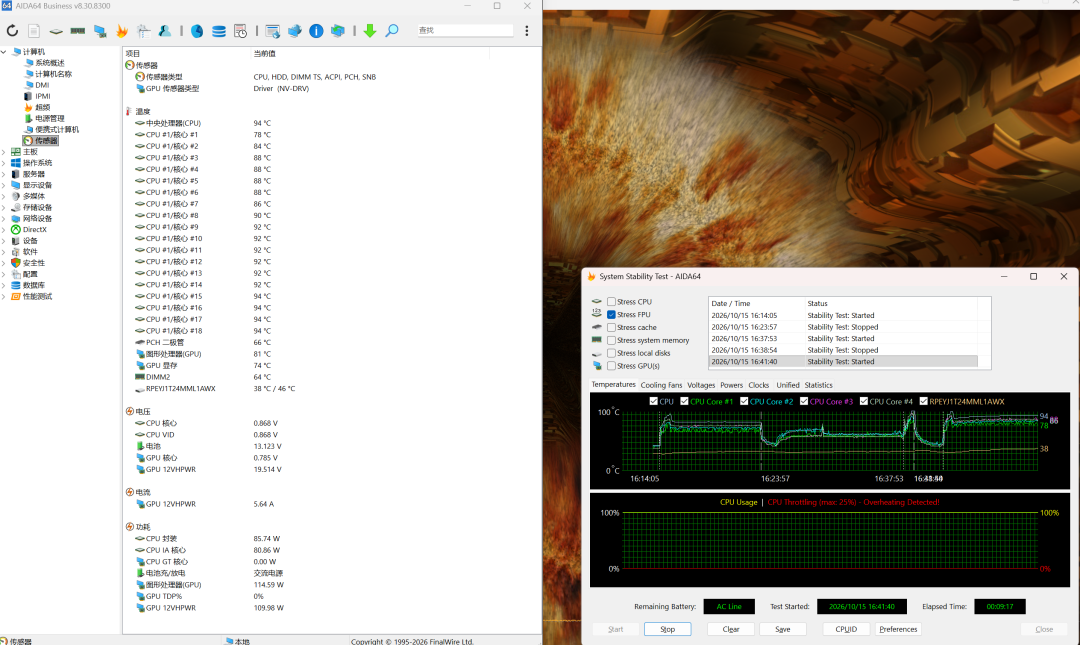Open Preferences in System Stability Test
Viewport: 1080px width, 645px height.
point(898,629)
